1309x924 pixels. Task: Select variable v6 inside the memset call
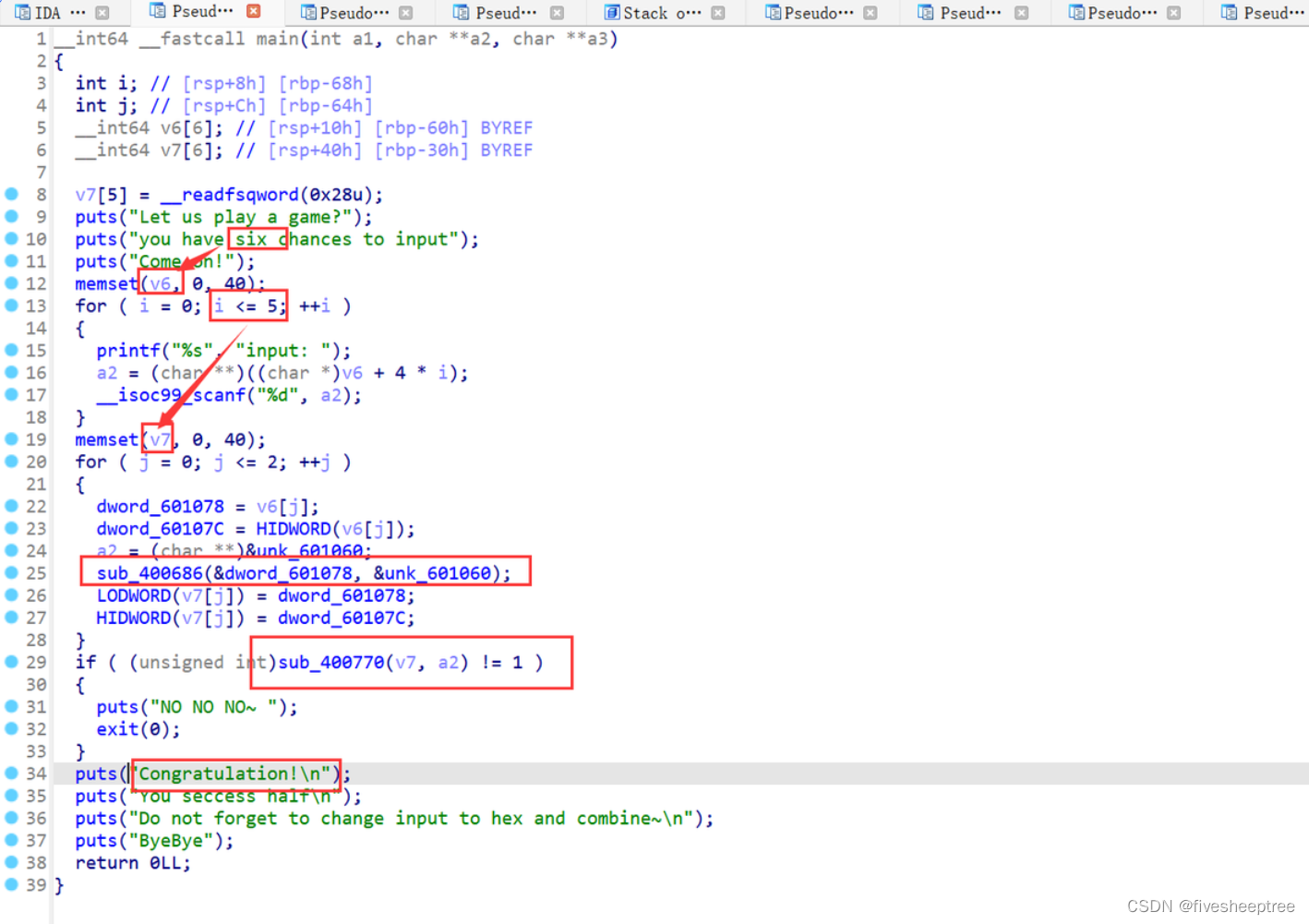click(159, 283)
